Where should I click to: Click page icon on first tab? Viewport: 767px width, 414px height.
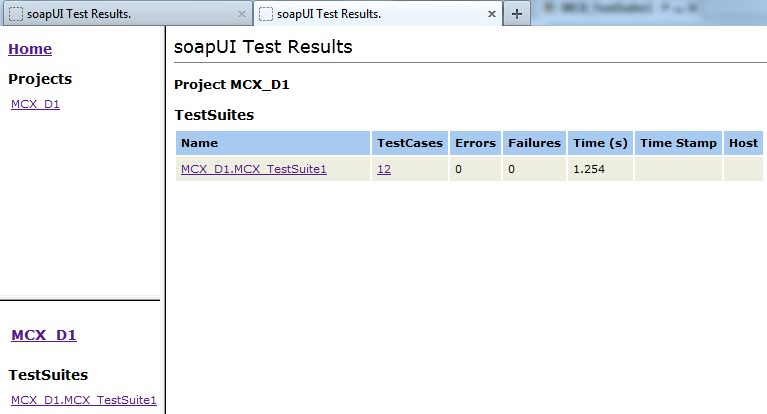click(16, 14)
